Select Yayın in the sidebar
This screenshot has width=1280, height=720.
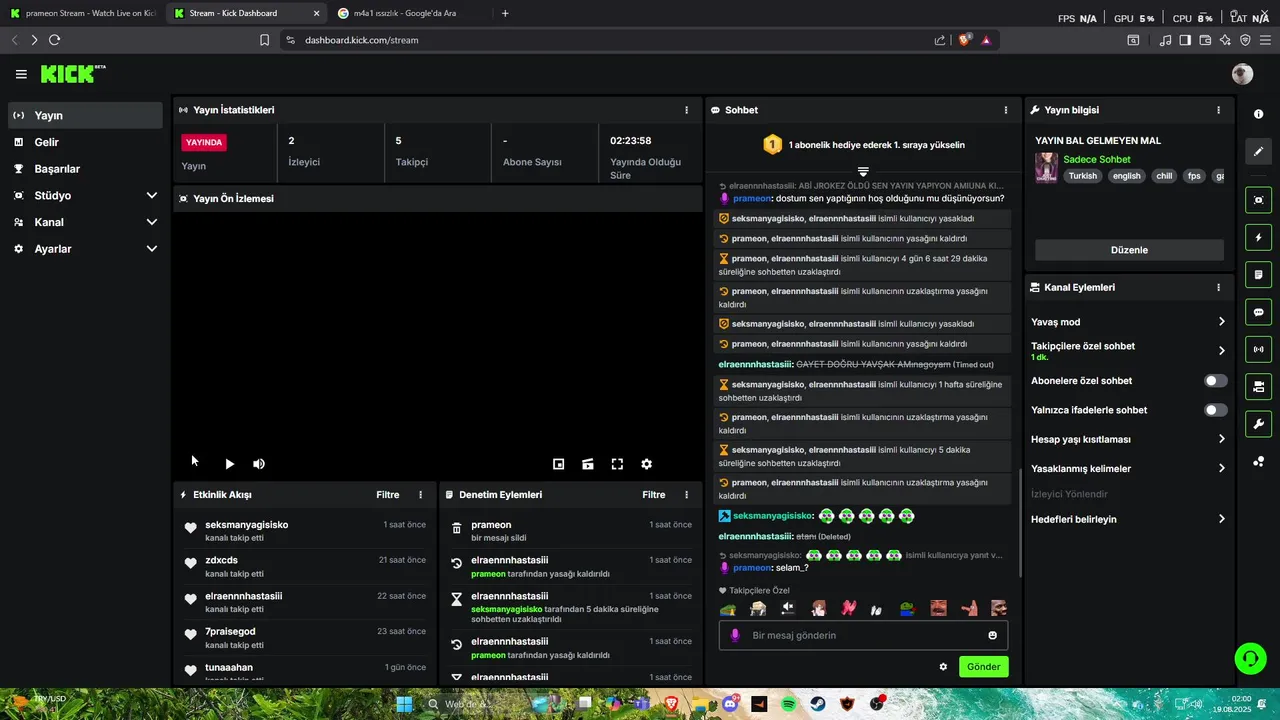[85, 116]
